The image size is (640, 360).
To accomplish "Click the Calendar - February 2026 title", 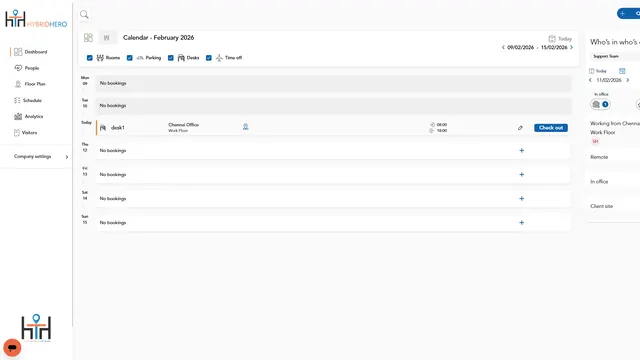I will coord(159,38).
